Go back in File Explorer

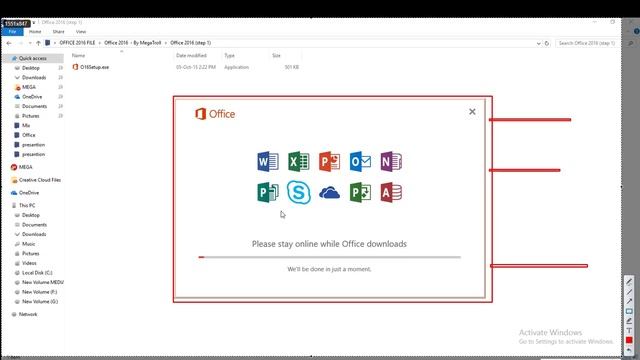9,43
